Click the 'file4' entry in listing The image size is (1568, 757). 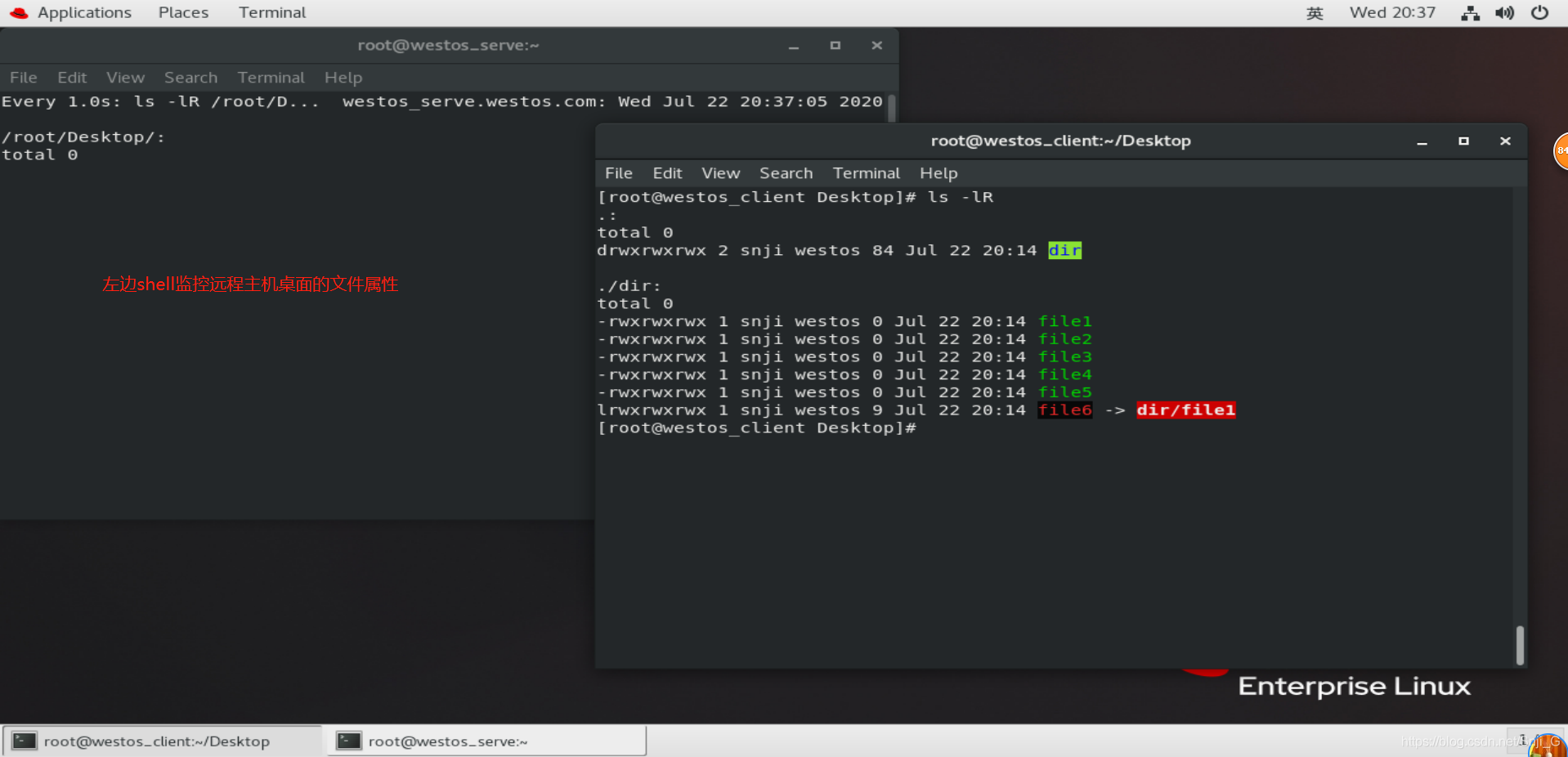click(x=1064, y=374)
